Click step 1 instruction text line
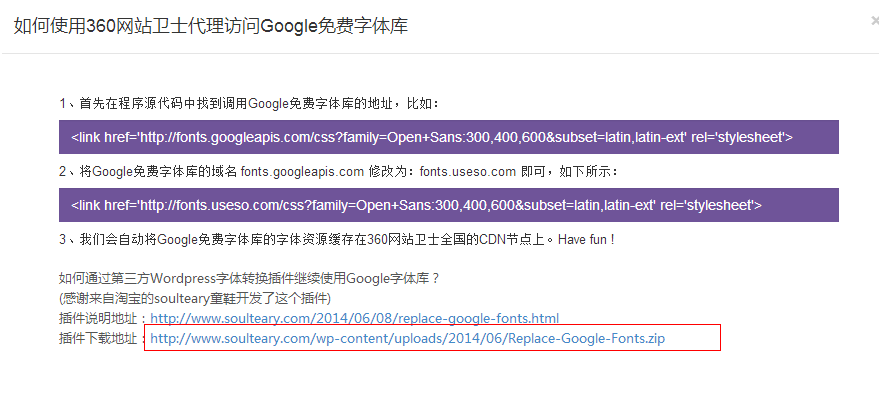The width and height of the screenshot is (881, 394). point(248,104)
